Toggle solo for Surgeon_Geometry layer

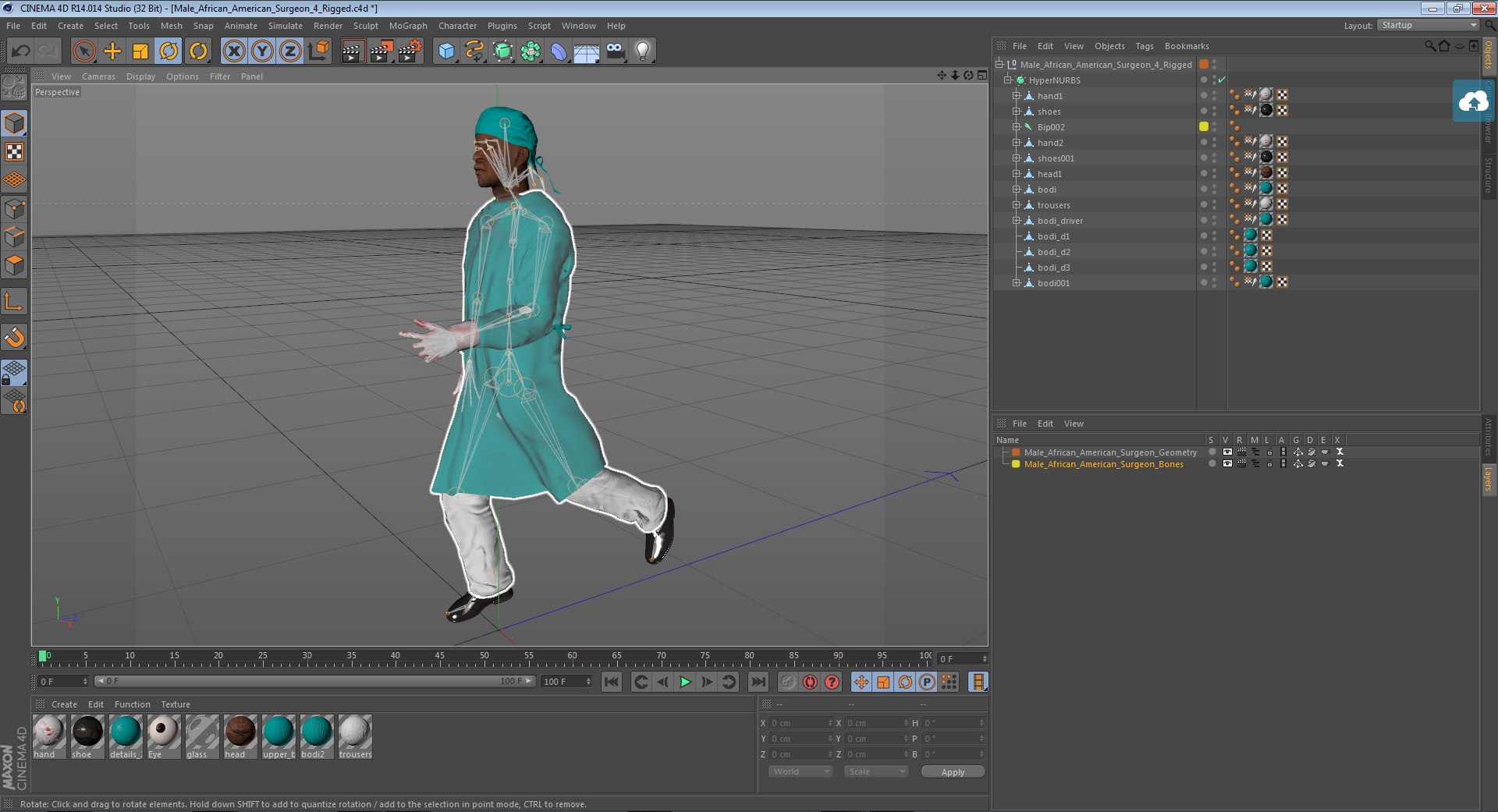coord(1212,452)
